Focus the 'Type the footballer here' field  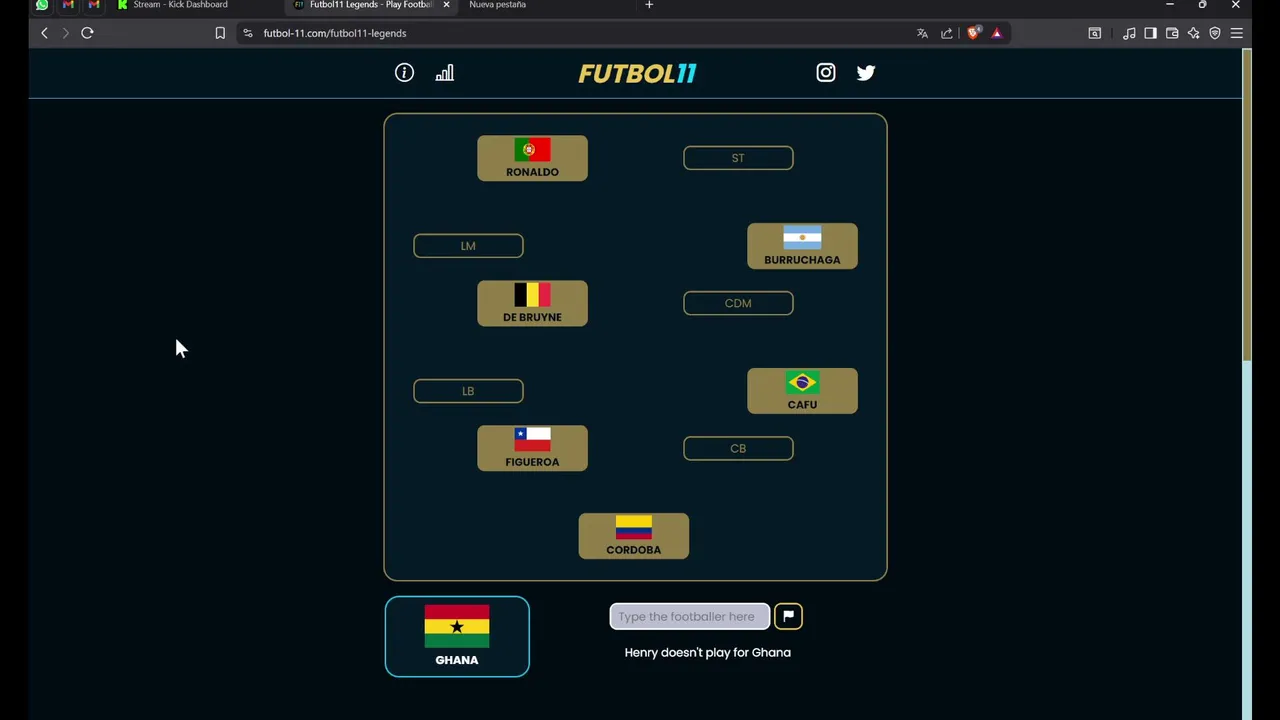point(689,616)
